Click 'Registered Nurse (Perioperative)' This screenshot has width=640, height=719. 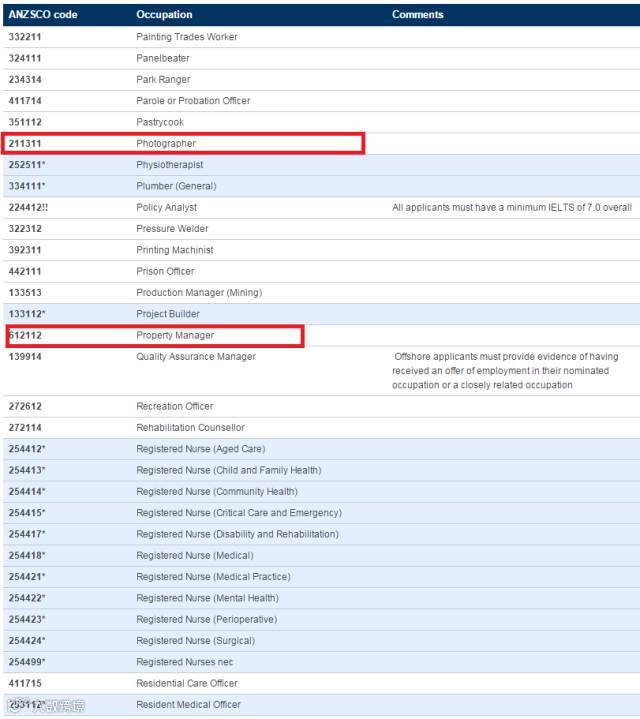(207, 619)
